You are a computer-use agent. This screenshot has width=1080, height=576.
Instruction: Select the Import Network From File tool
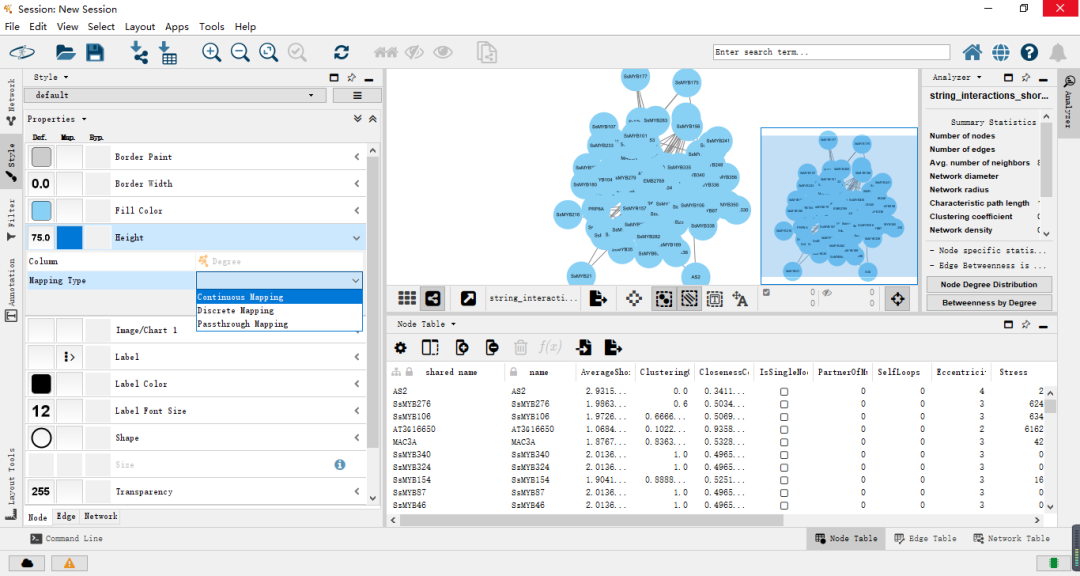pos(137,52)
